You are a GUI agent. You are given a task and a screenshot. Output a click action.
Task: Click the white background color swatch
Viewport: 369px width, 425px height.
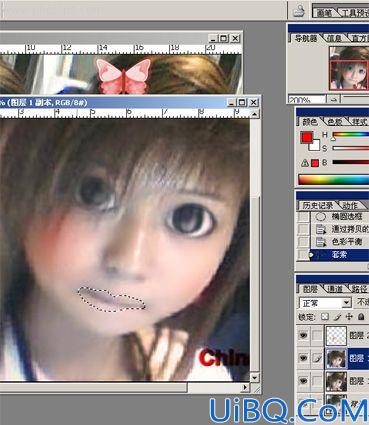coord(315,146)
